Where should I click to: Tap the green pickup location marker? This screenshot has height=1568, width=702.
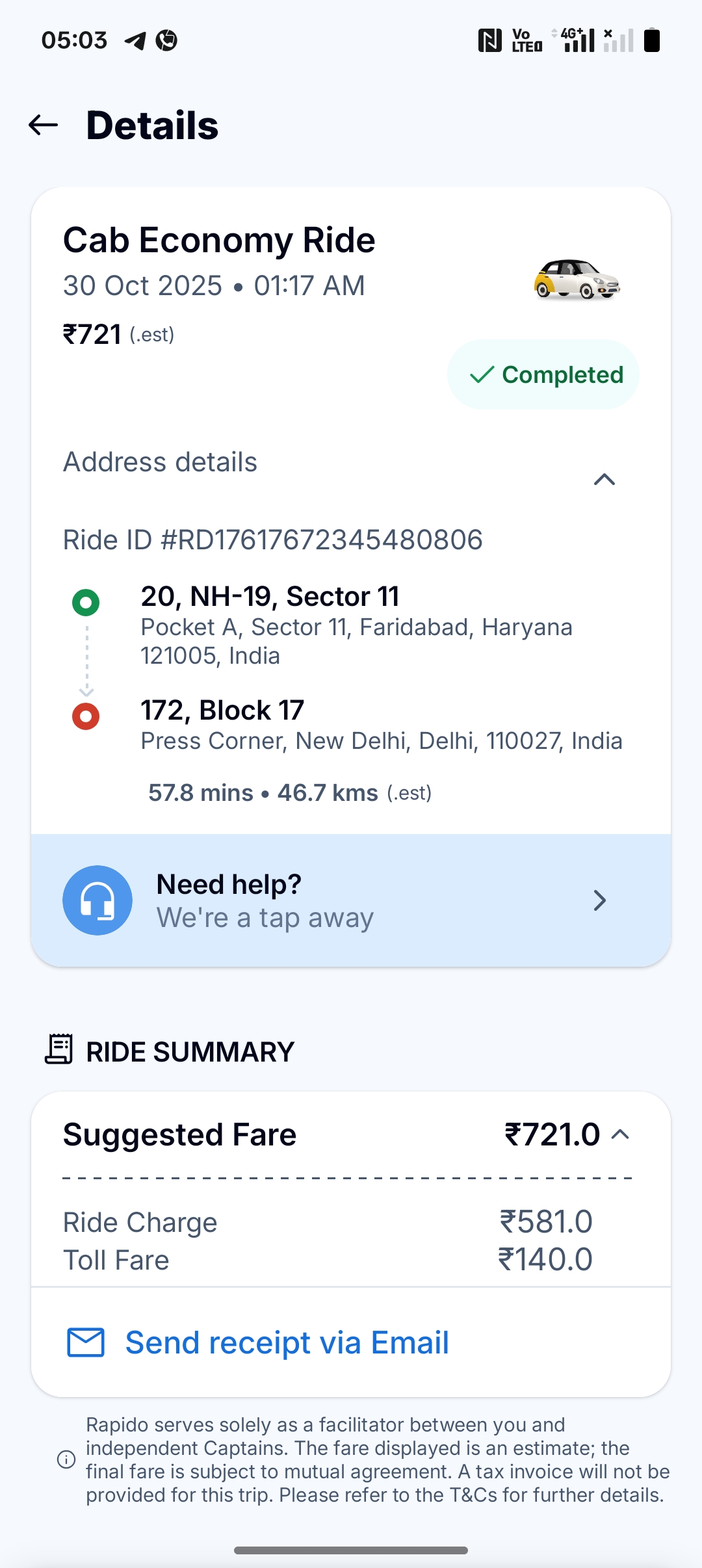(86, 603)
